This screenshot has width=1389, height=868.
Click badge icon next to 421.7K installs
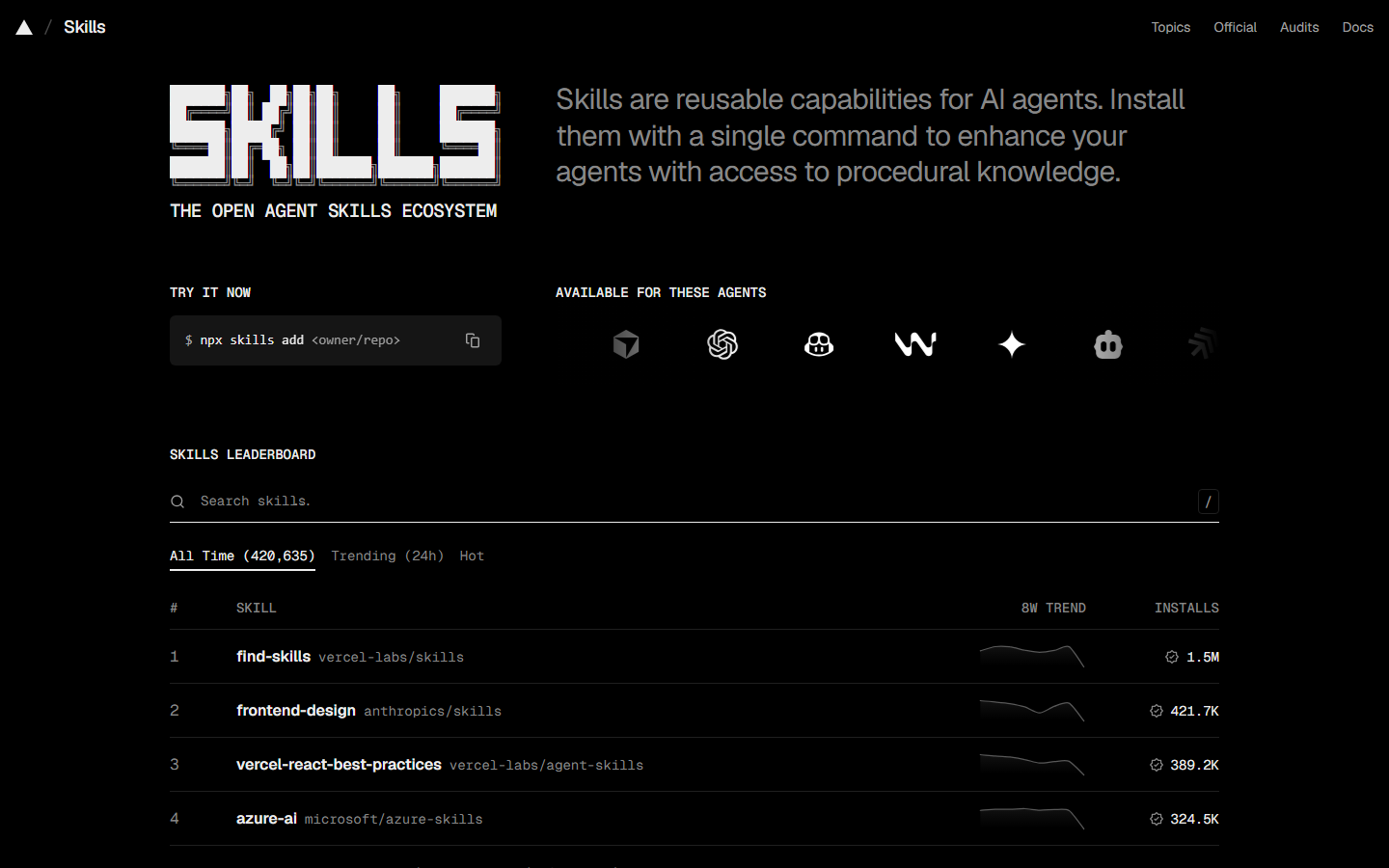[1157, 711]
